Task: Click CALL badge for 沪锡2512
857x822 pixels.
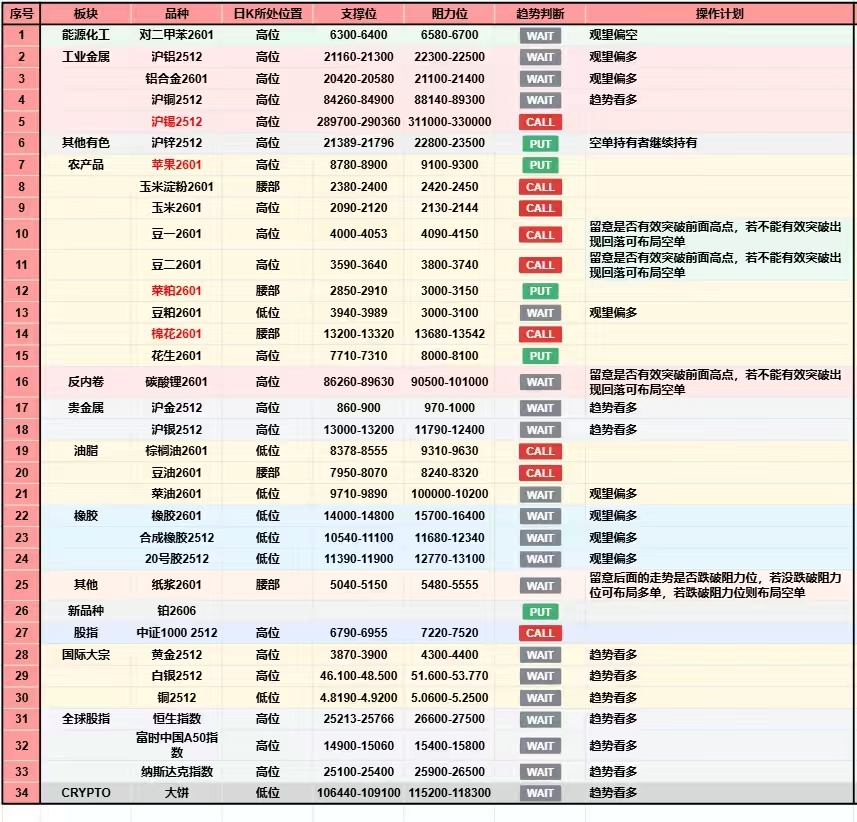Action: [540, 122]
